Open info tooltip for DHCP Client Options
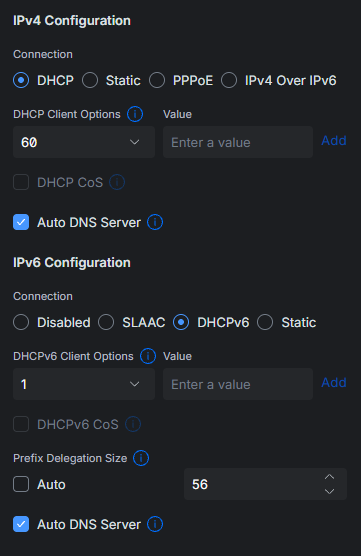361x556 pixels. (135, 114)
